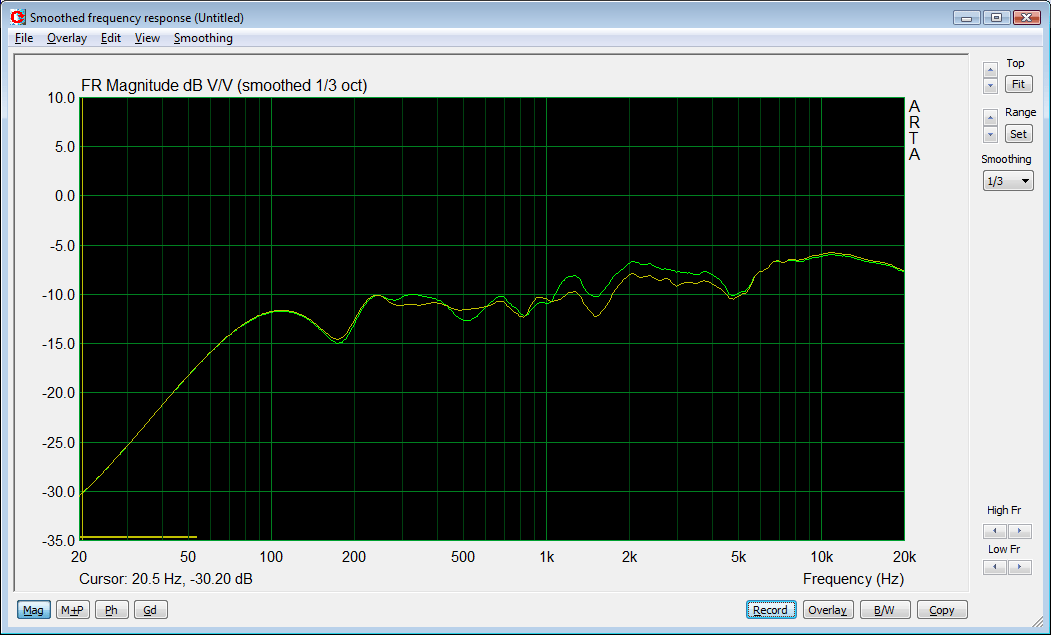
Task: Switch to M+P view
Action: point(72,610)
